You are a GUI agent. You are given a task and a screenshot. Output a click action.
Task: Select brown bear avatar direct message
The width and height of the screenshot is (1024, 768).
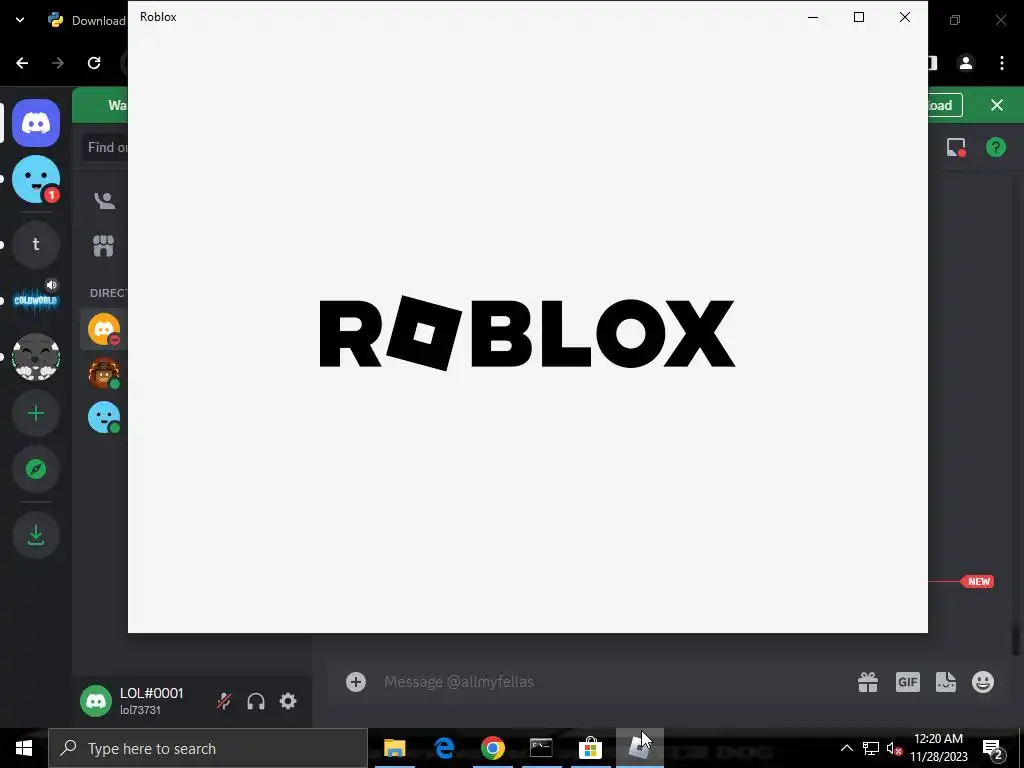point(104,373)
